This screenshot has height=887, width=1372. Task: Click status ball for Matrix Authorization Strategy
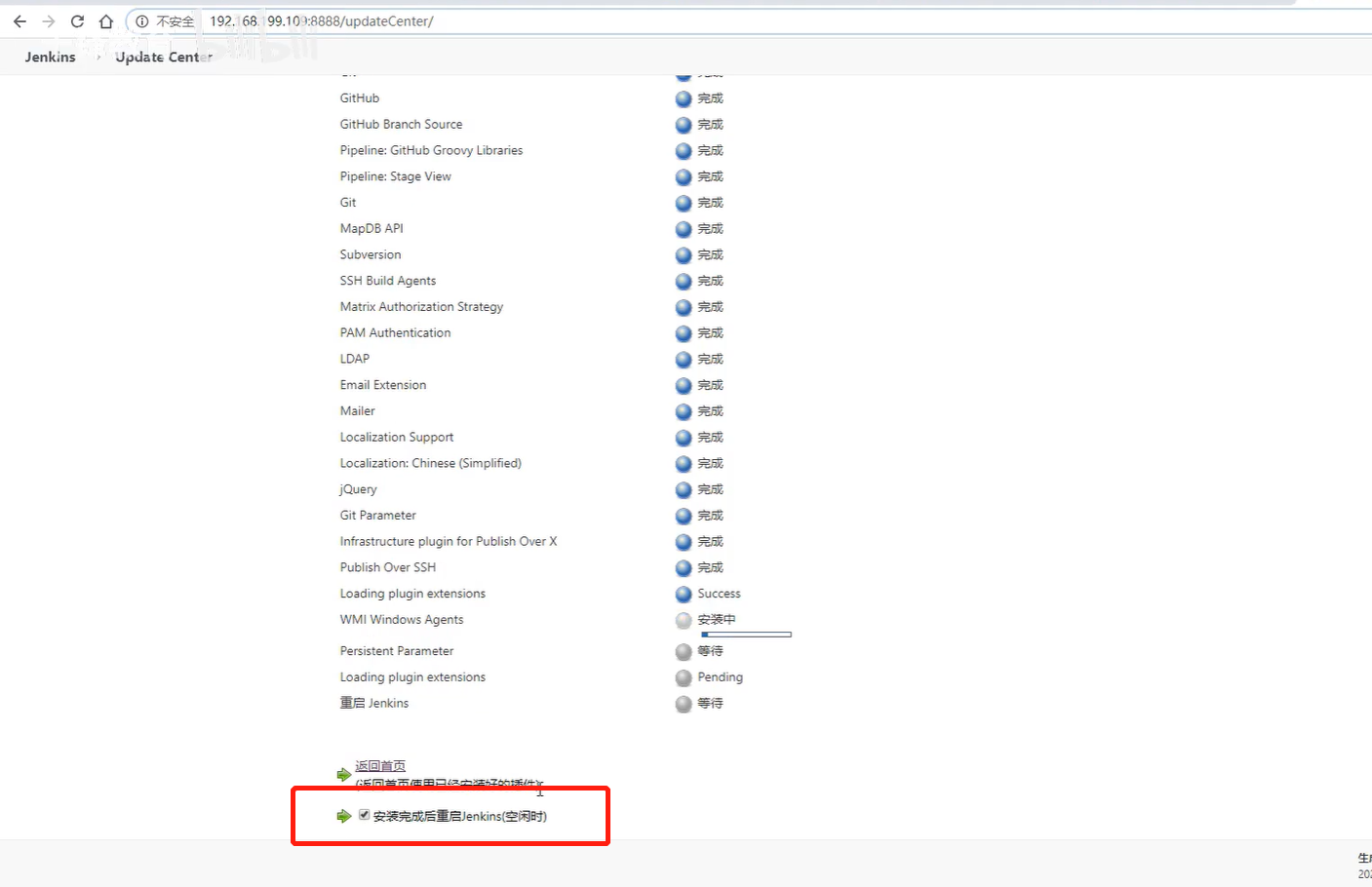684,307
